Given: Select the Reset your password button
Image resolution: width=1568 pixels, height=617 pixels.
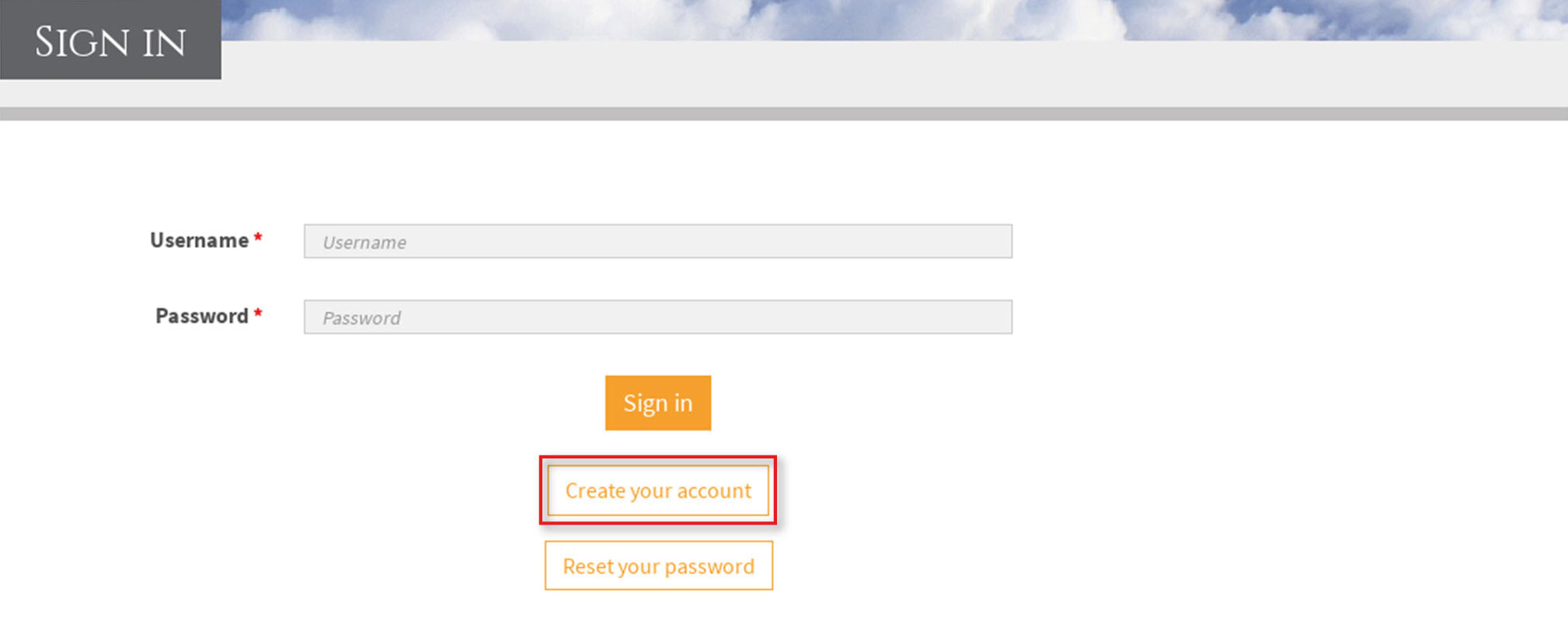Looking at the screenshot, I should 658,566.
